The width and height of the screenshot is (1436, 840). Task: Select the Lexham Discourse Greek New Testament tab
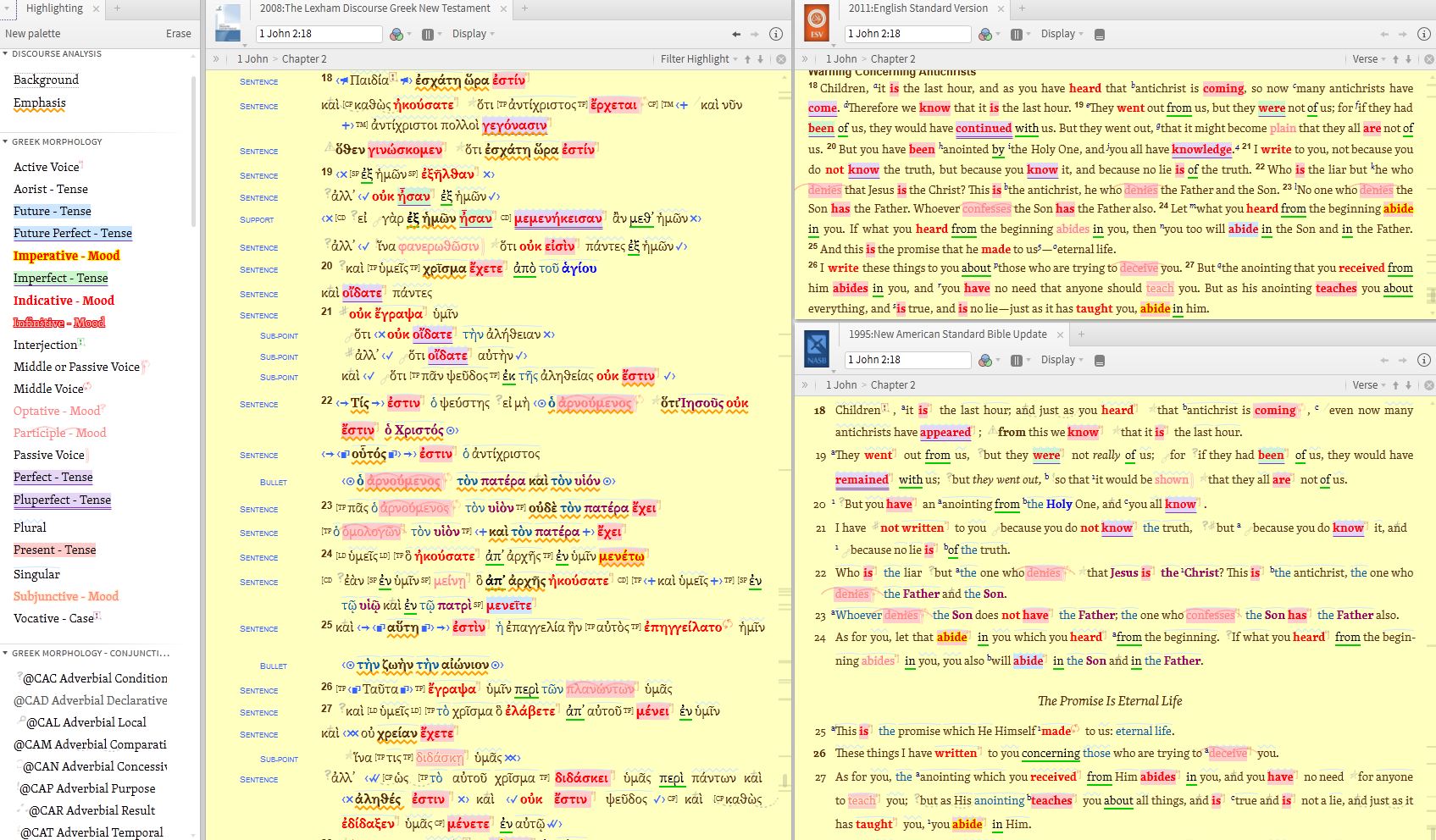pos(374,8)
